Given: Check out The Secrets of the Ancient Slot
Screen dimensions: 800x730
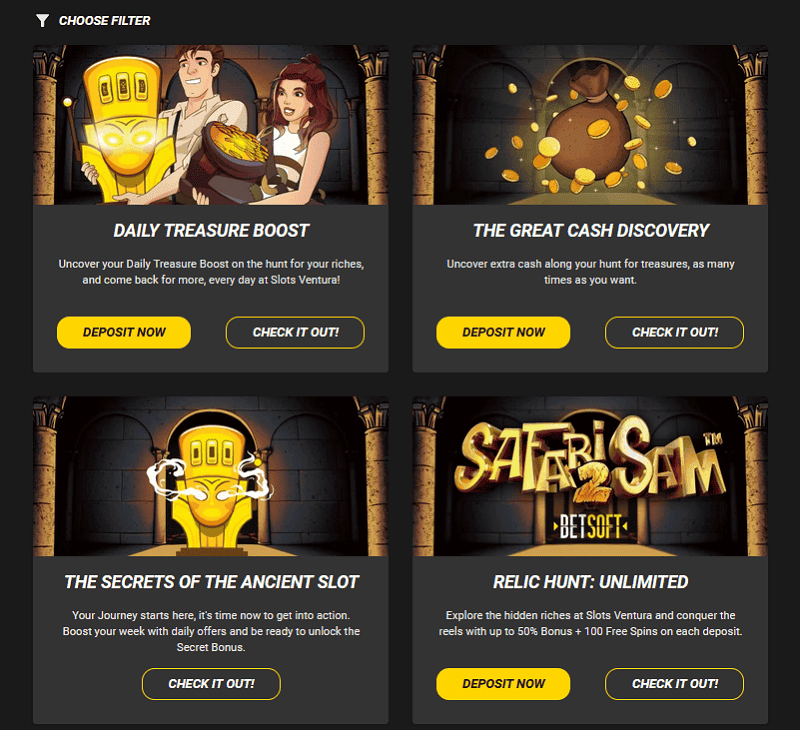Looking at the screenshot, I should click(x=211, y=684).
